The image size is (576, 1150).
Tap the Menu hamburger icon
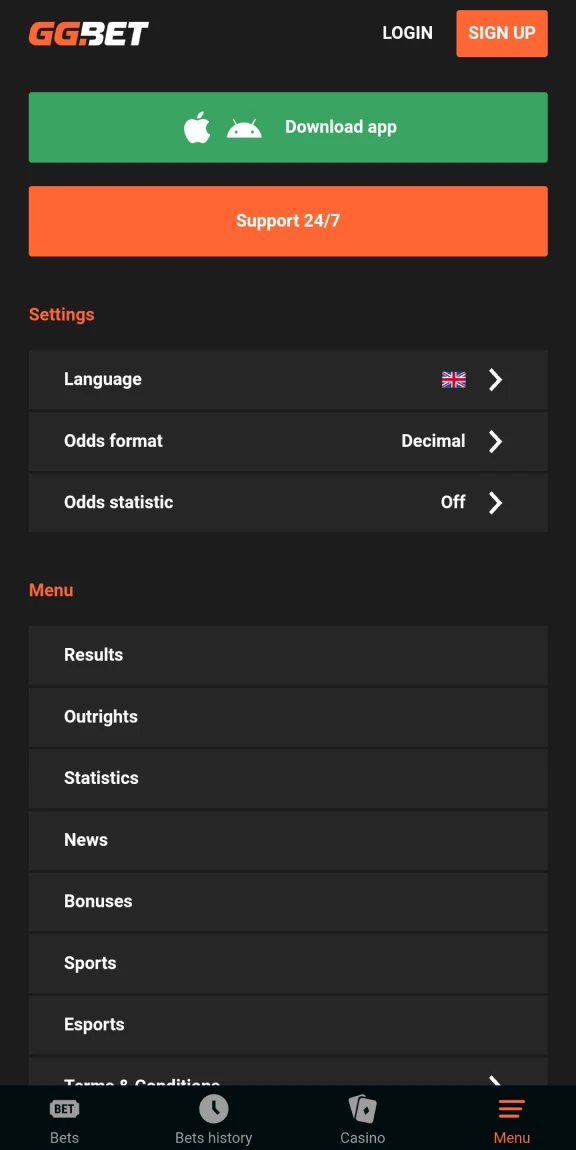(x=511, y=1109)
